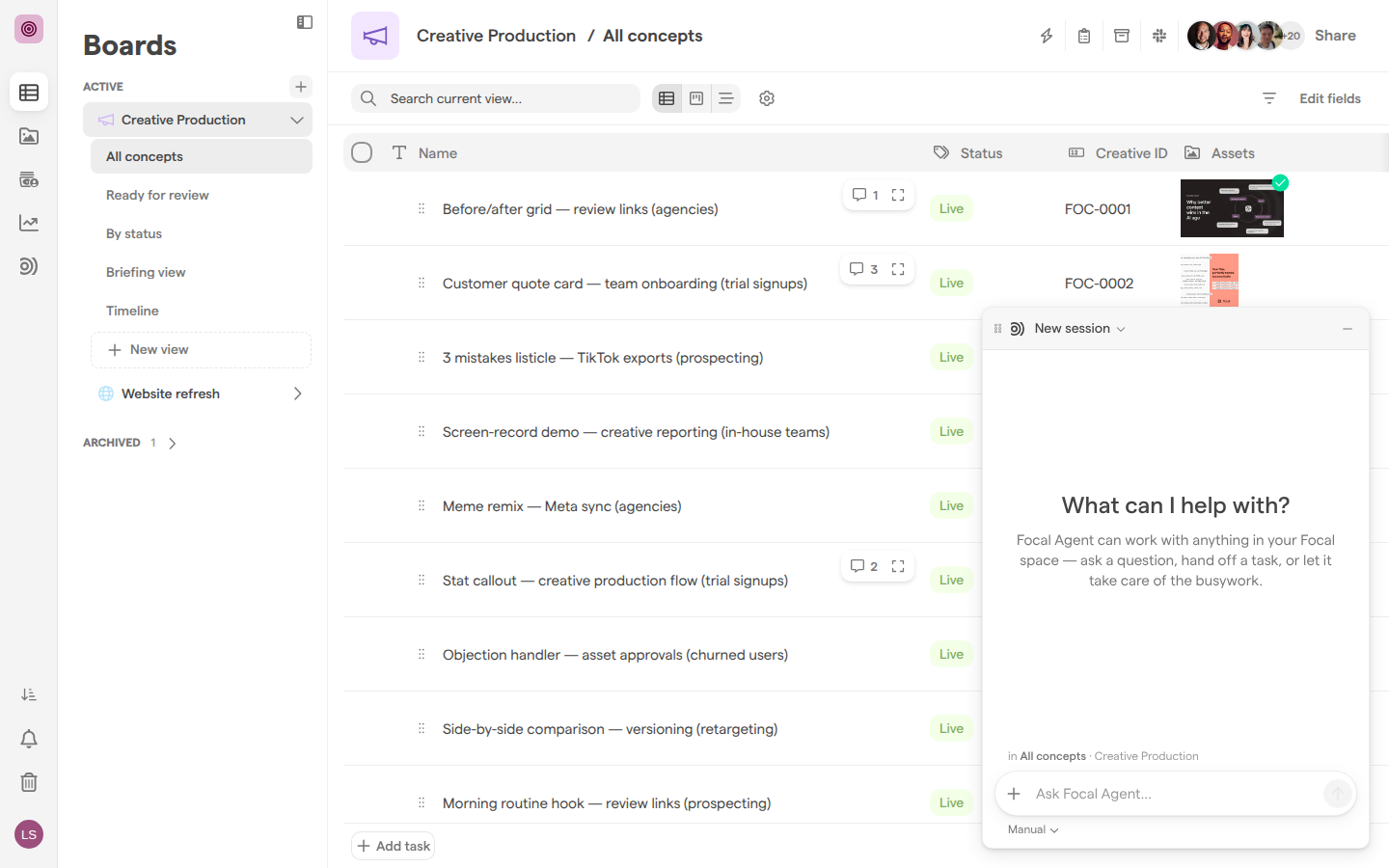This screenshot has height=868, width=1389.
Task: Switch to list layout toggle
Action: pyautogui.click(x=726, y=98)
